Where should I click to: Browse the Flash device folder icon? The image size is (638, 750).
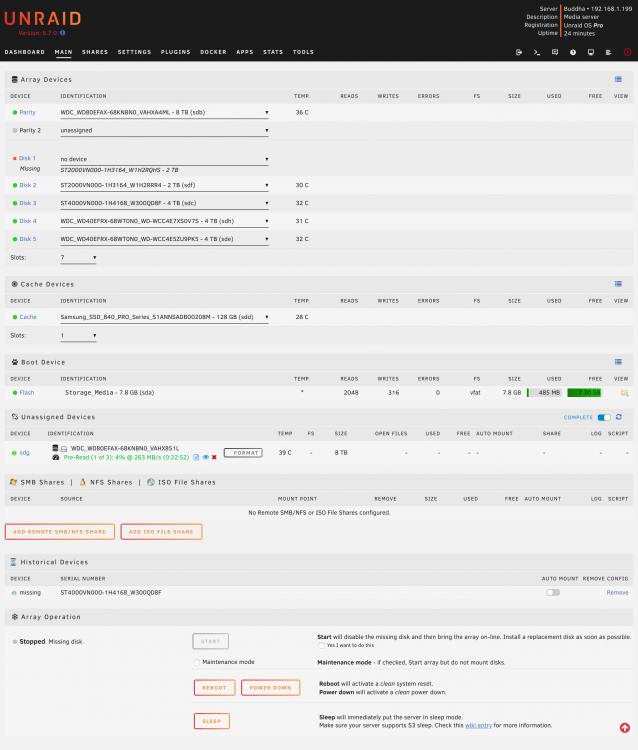point(624,393)
